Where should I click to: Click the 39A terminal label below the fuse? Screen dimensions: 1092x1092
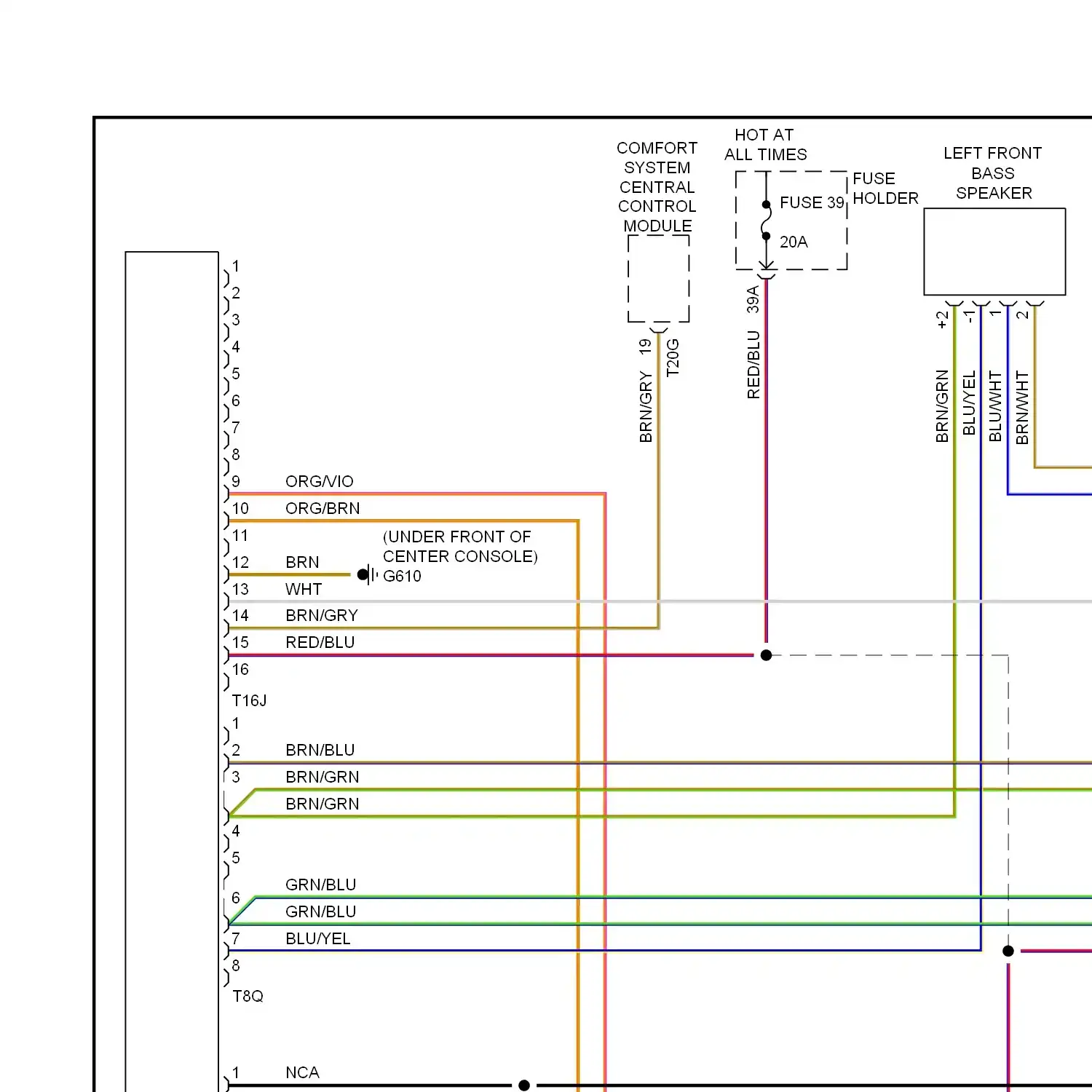(753, 299)
